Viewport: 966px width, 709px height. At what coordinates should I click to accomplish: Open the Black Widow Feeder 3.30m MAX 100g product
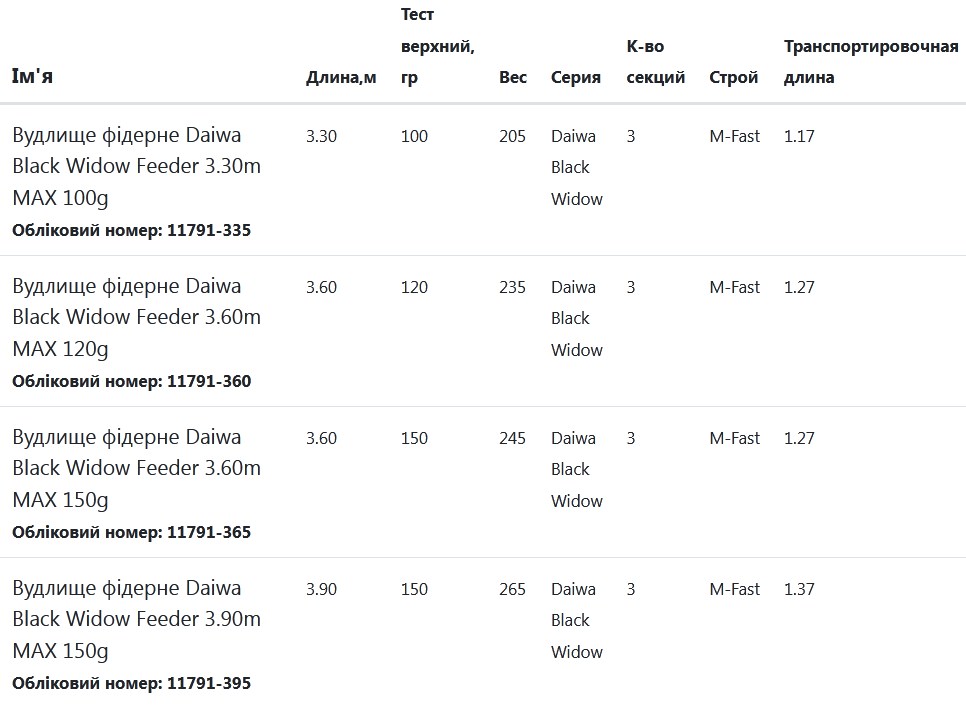point(137,166)
